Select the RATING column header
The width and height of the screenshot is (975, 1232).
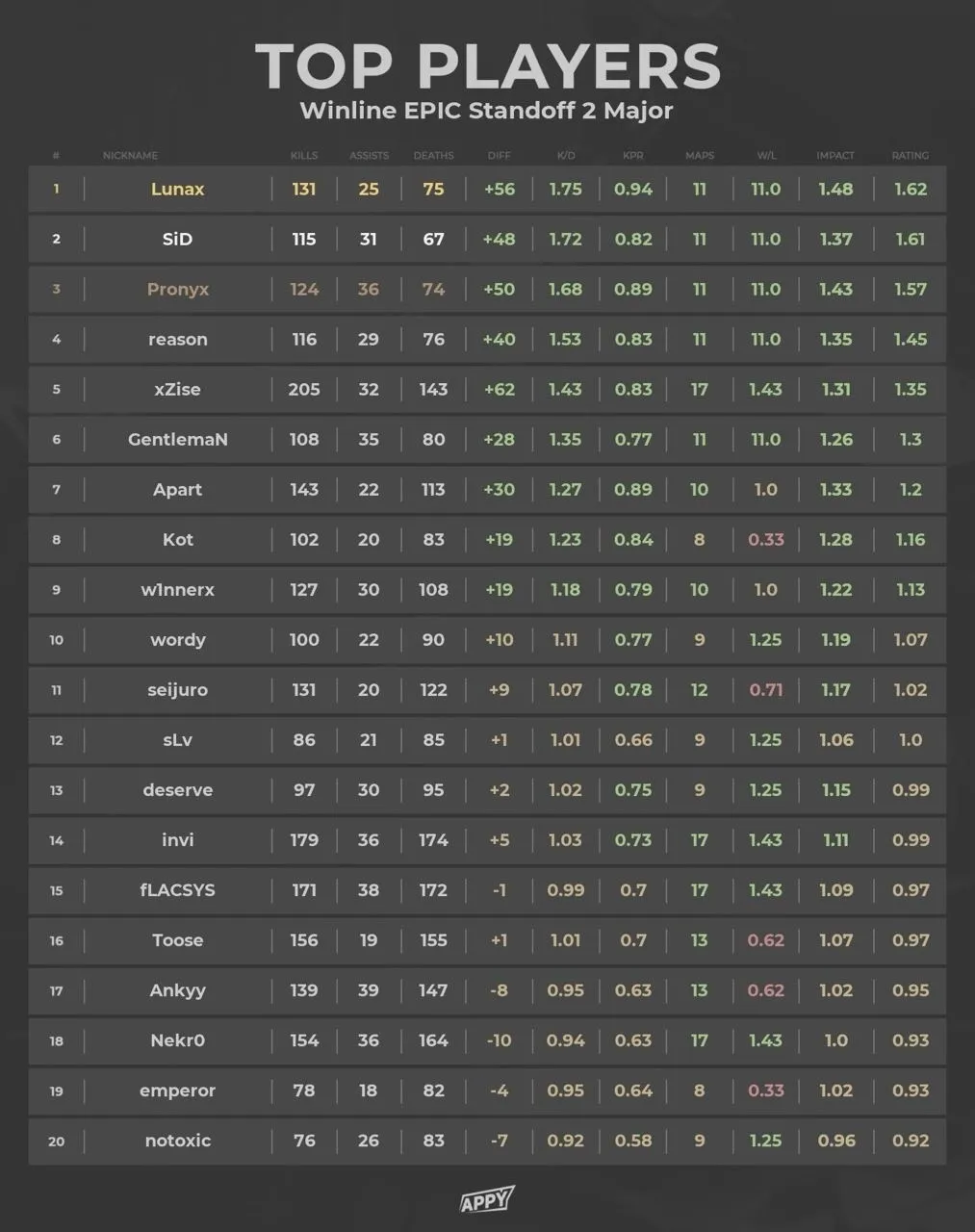tap(911, 156)
